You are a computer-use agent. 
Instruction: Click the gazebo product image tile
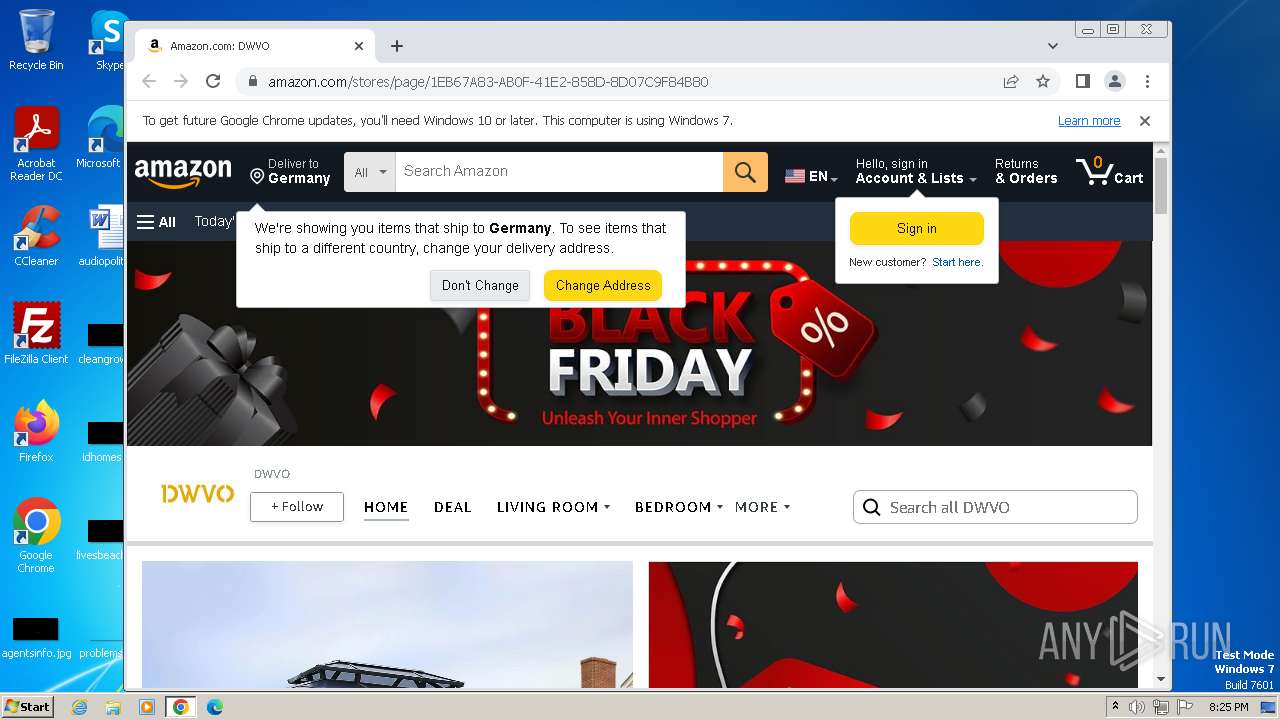pyautogui.click(x=387, y=624)
